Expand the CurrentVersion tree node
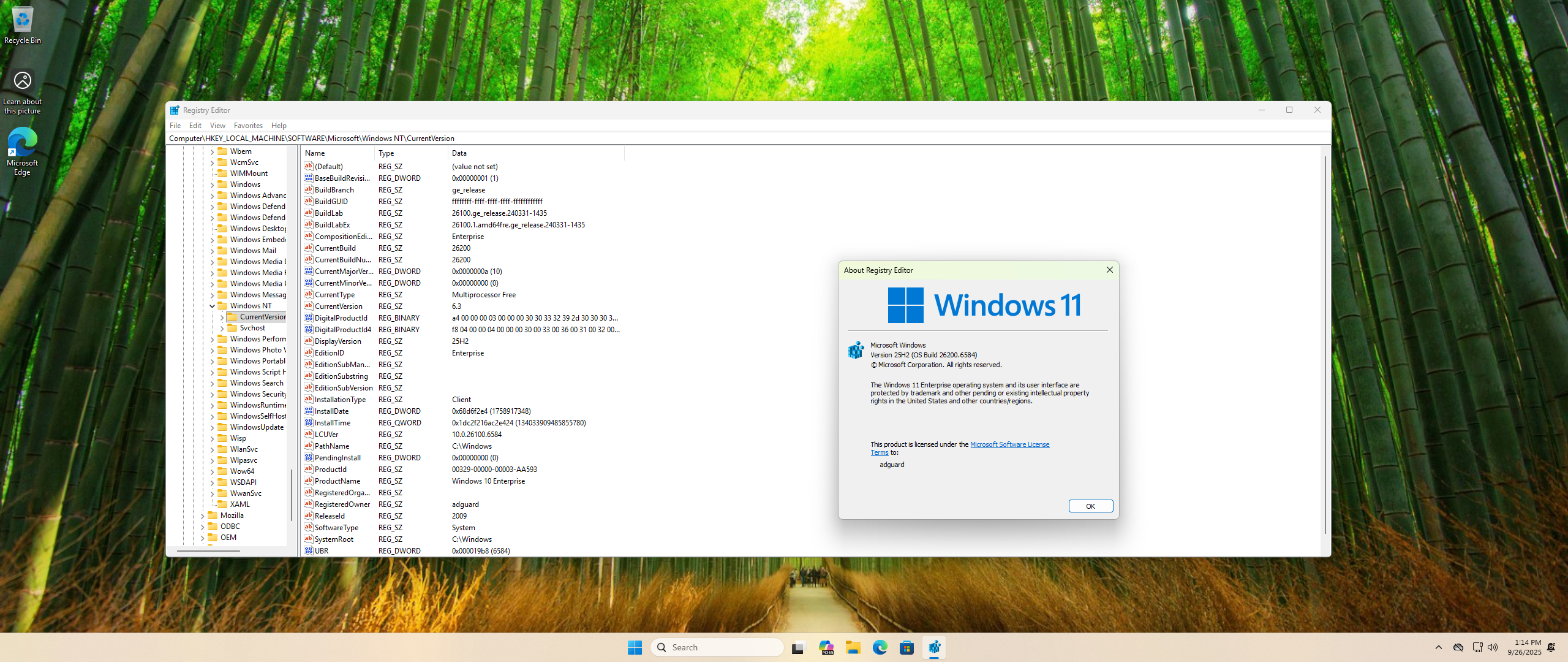 click(222, 318)
